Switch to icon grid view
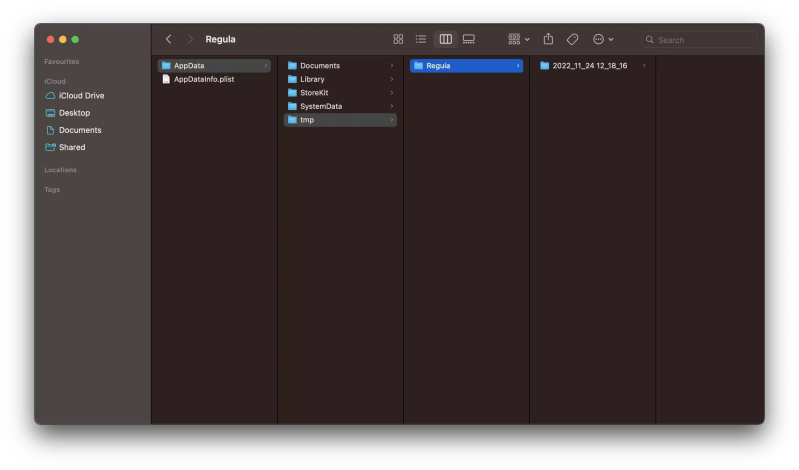The width and height of the screenshot is (799, 470). point(398,39)
